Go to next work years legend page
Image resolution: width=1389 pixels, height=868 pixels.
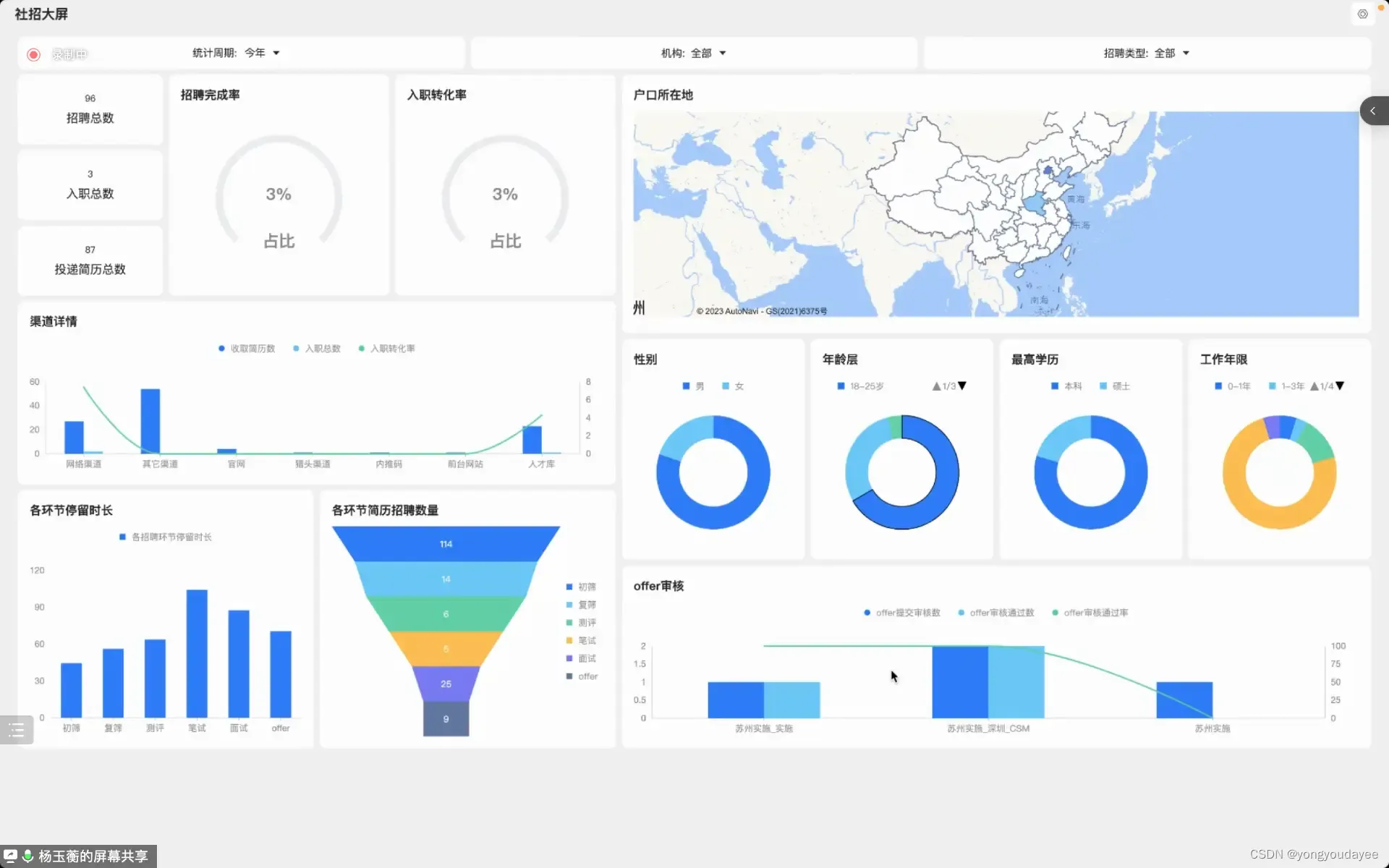point(1340,386)
